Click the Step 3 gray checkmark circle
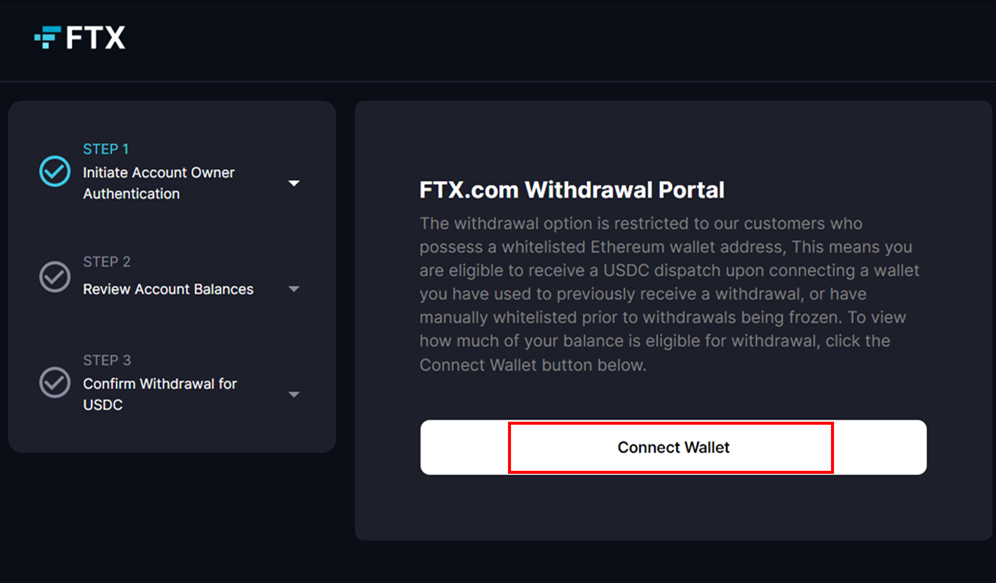 point(55,382)
